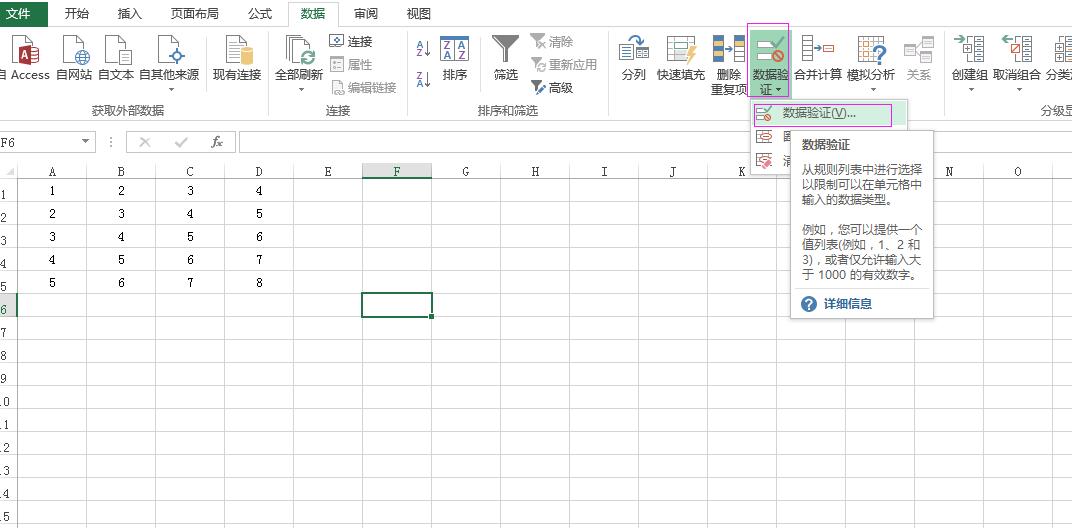Sort ascending A to Z
1072x528 pixels.
click(x=423, y=48)
